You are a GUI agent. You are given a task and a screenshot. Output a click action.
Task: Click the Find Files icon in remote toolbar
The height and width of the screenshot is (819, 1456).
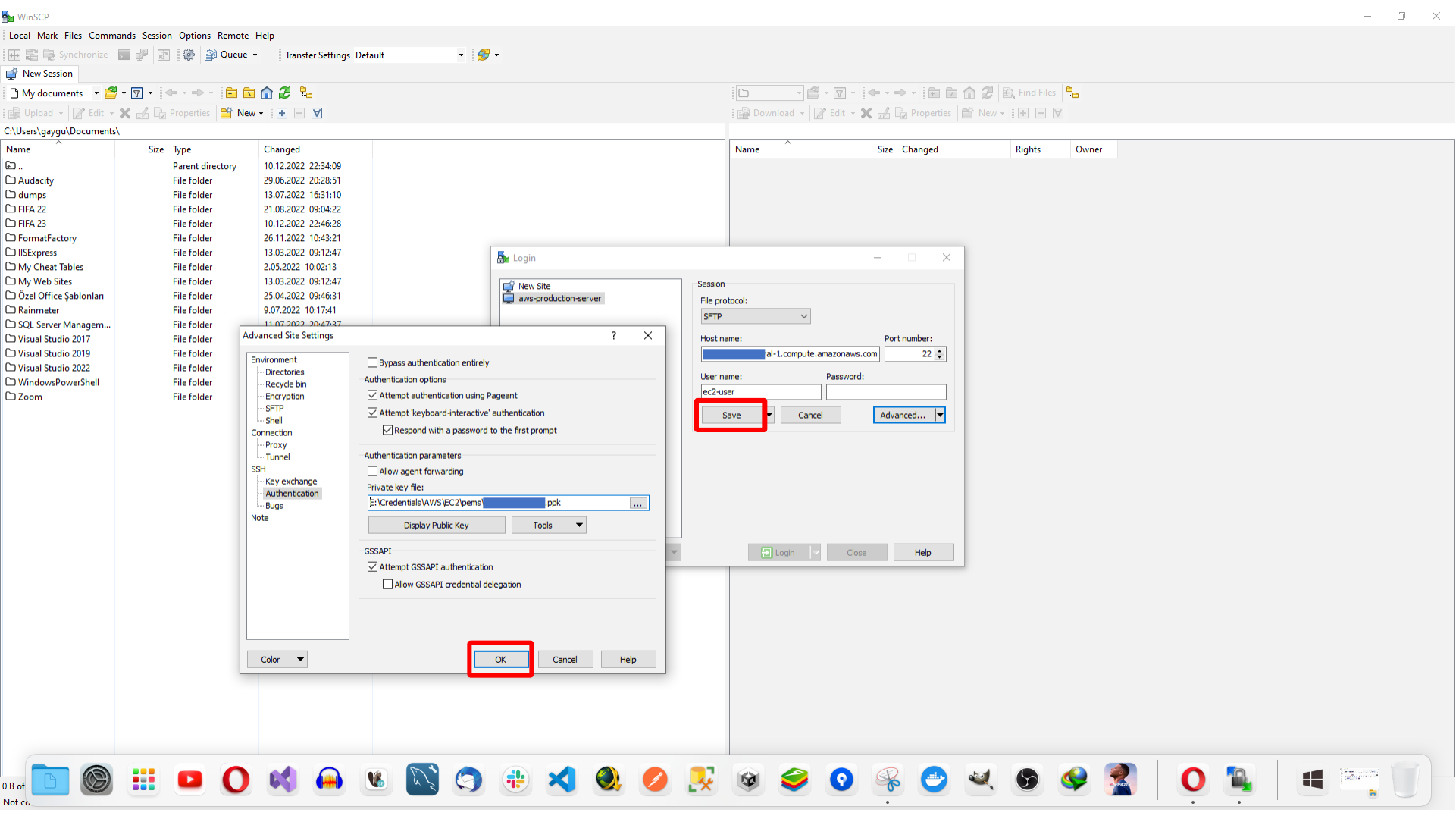(x=1009, y=93)
